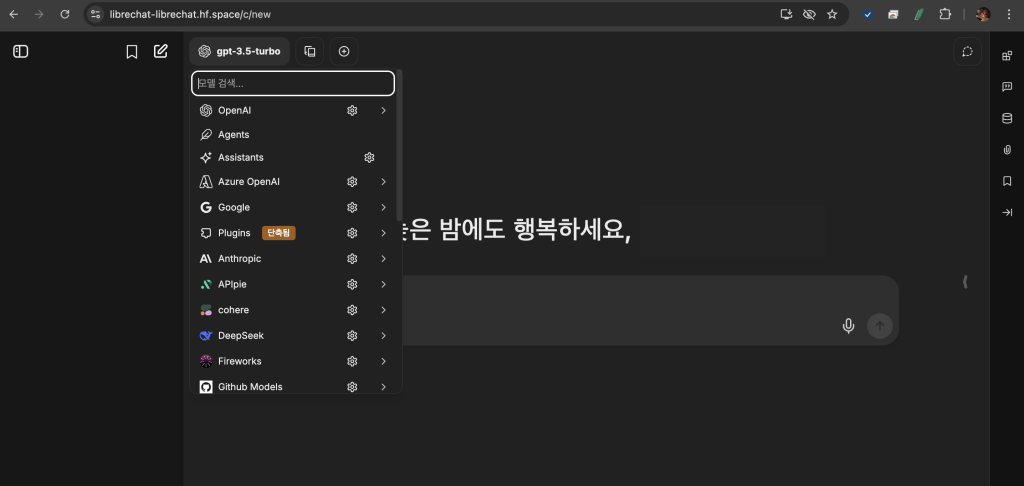Open cohere settings gear
The height and width of the screenshot is (486, 1024).
click(x=352, y=310)
